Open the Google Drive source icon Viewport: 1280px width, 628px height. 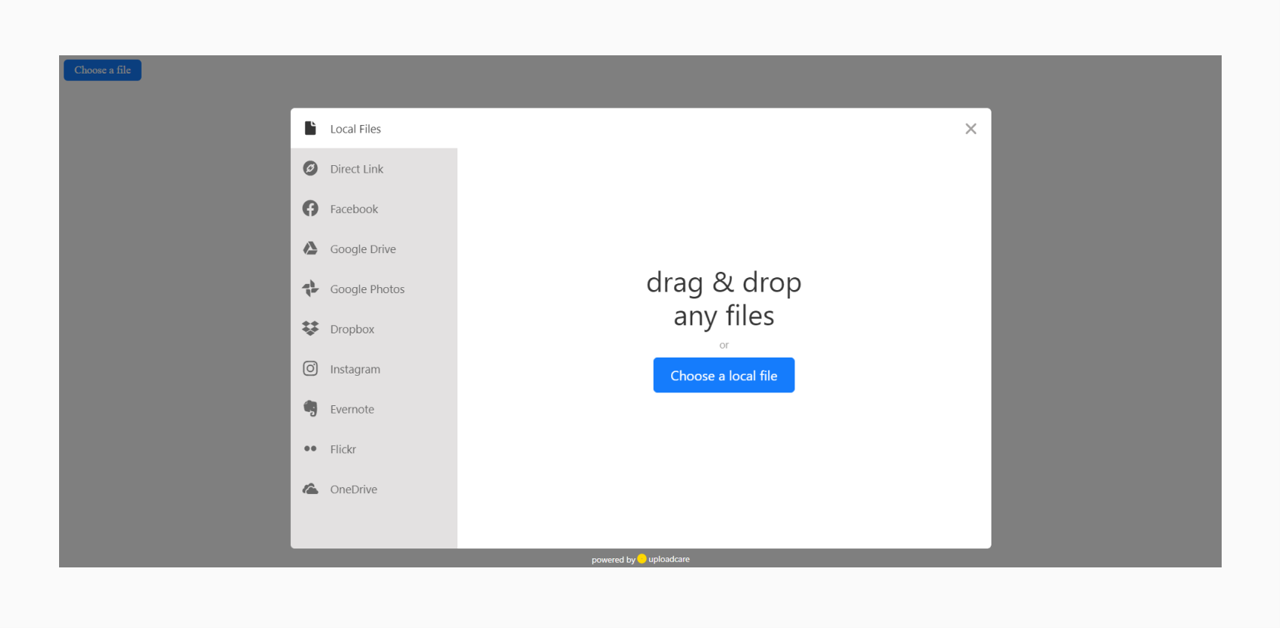pos(311,248)
